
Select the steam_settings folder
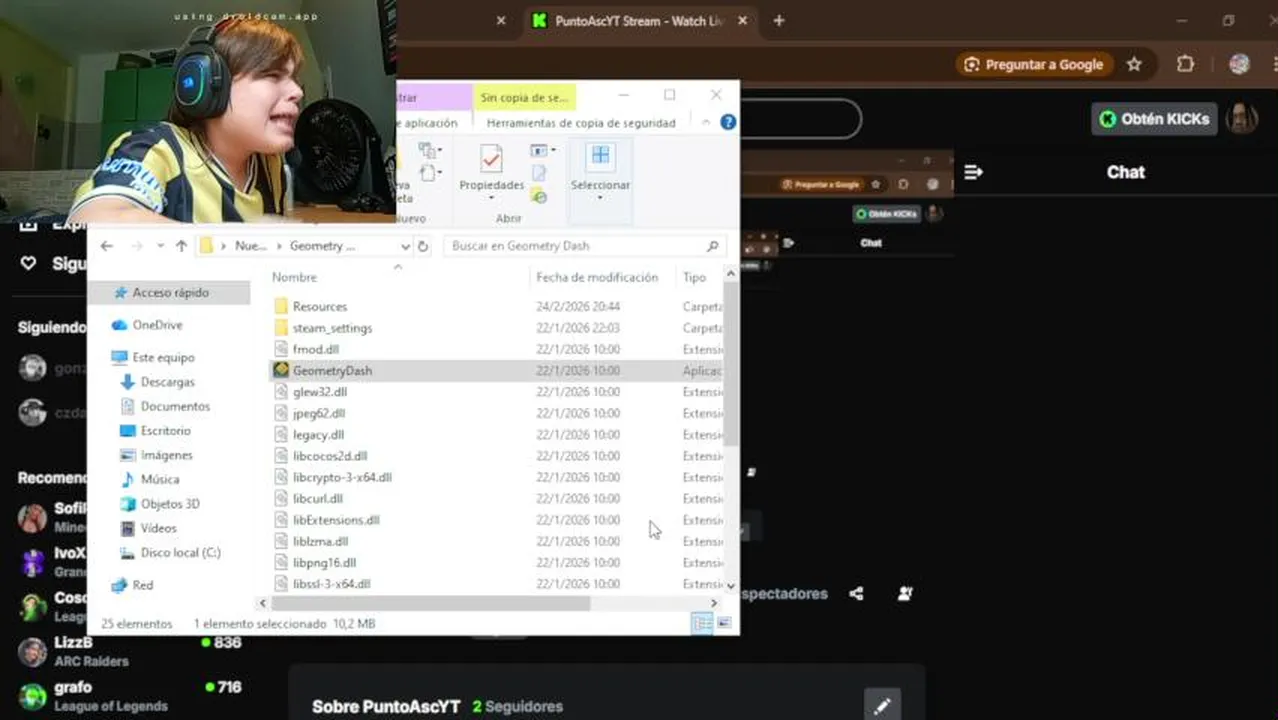tap(496, 328)
